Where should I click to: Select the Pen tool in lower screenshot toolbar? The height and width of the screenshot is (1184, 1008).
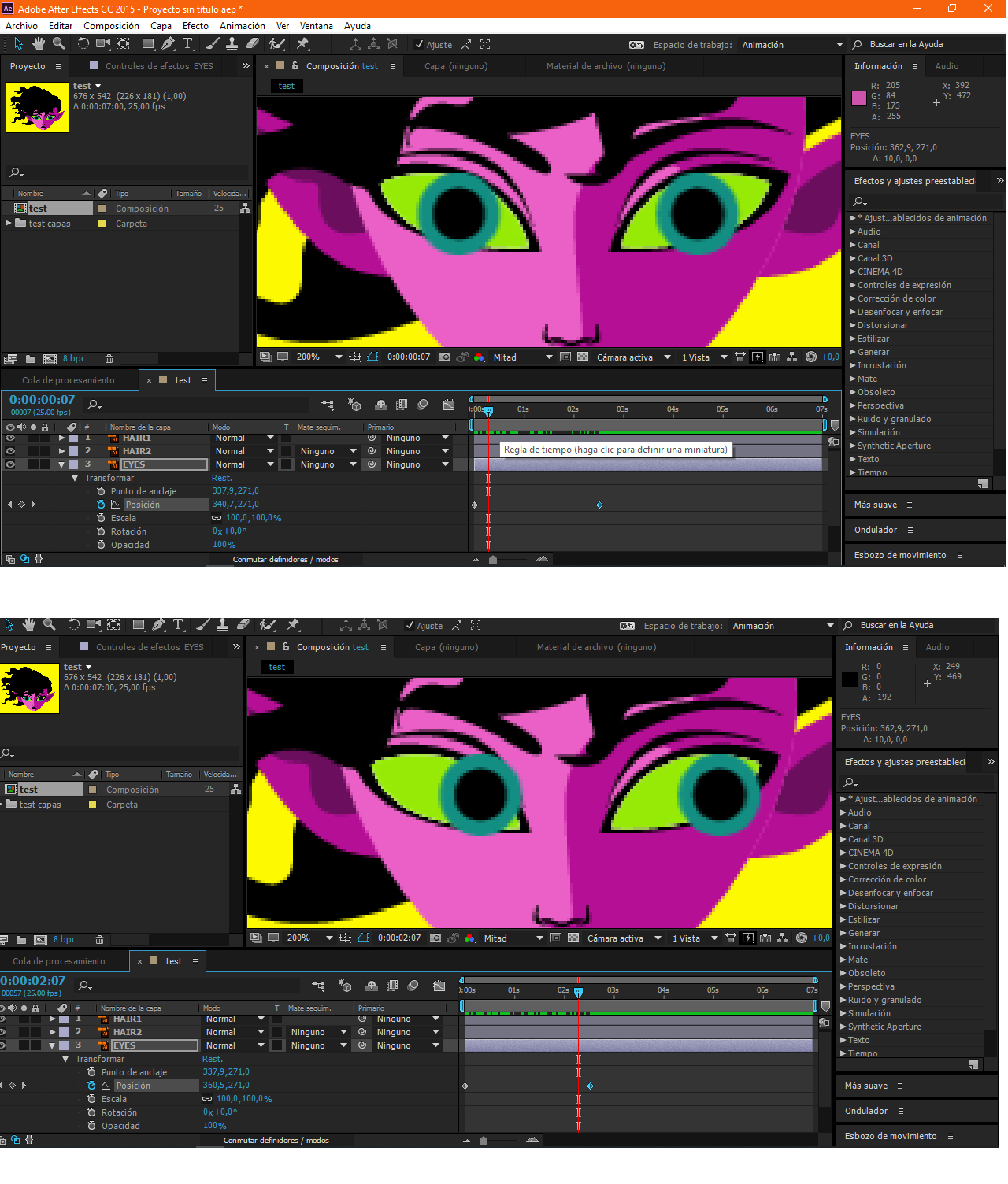point(158,625)
